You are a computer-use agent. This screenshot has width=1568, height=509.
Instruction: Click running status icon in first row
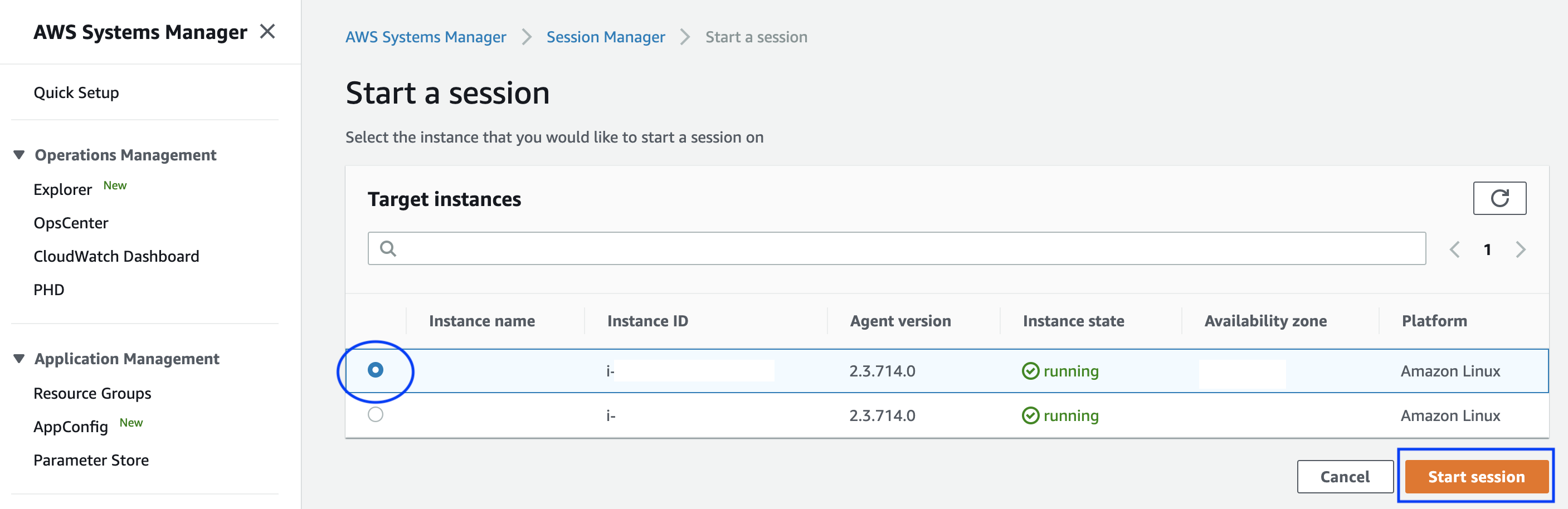[1030, 371]
